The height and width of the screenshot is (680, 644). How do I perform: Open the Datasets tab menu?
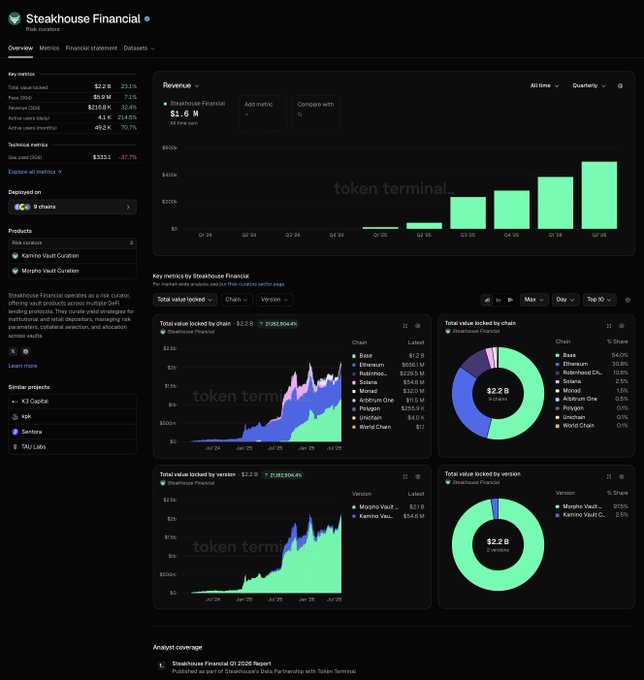139,48
